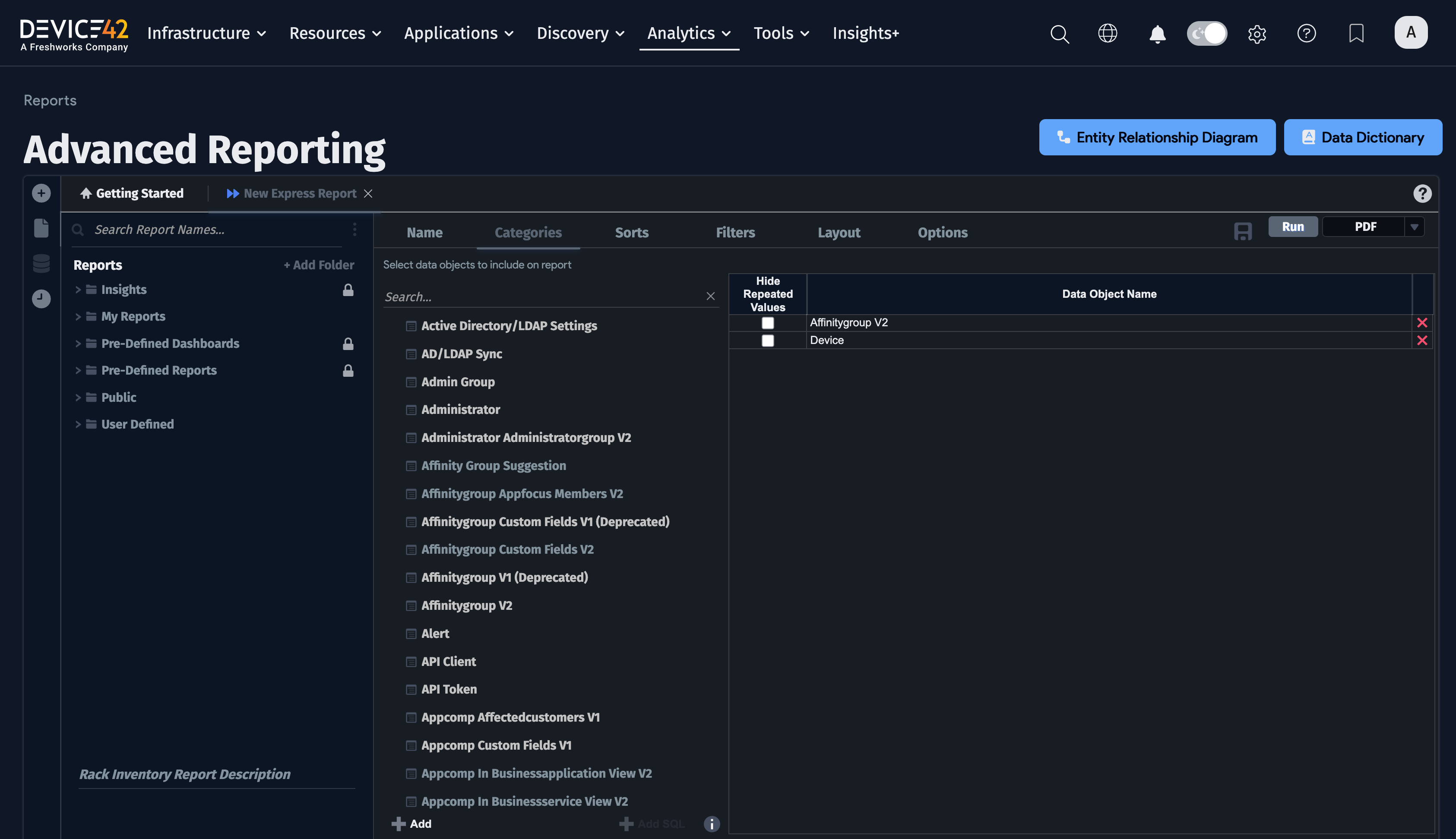Select the Alert data object
This screenshot has width=1456, height=839.
click(x=435, y=634)
